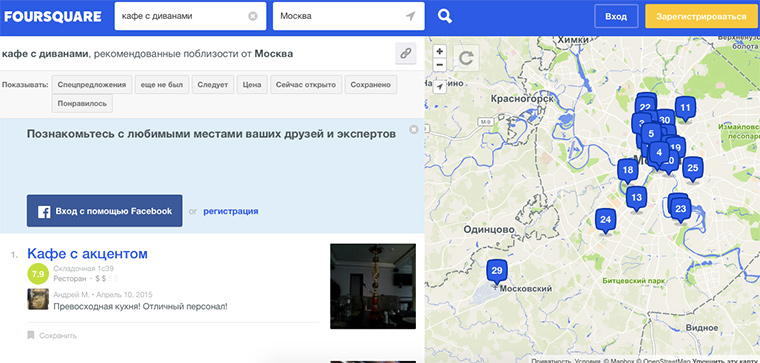
Task: Click the Видное label on map
Action: click(701, 328)
